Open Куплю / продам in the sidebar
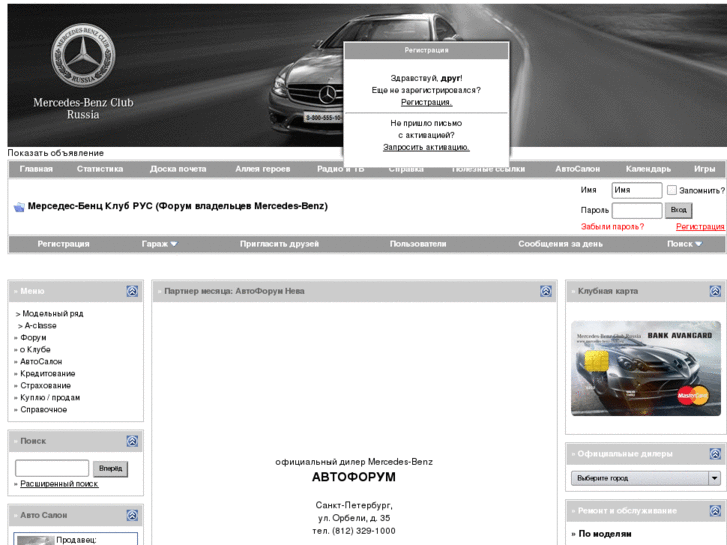The image size is (727, 545). (x=50, y=398)
